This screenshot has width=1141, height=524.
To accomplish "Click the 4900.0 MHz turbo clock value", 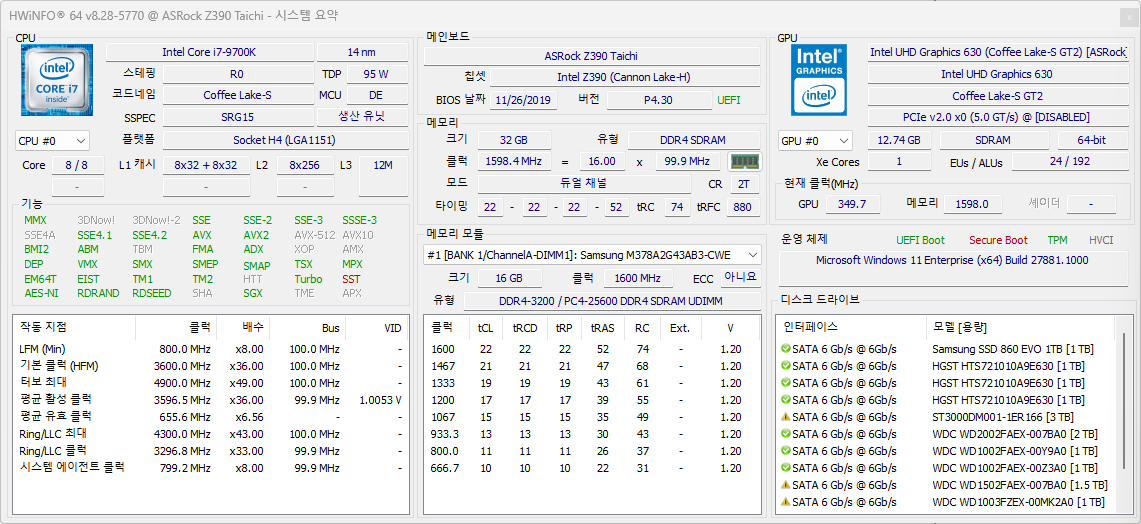I will (185, 383).
